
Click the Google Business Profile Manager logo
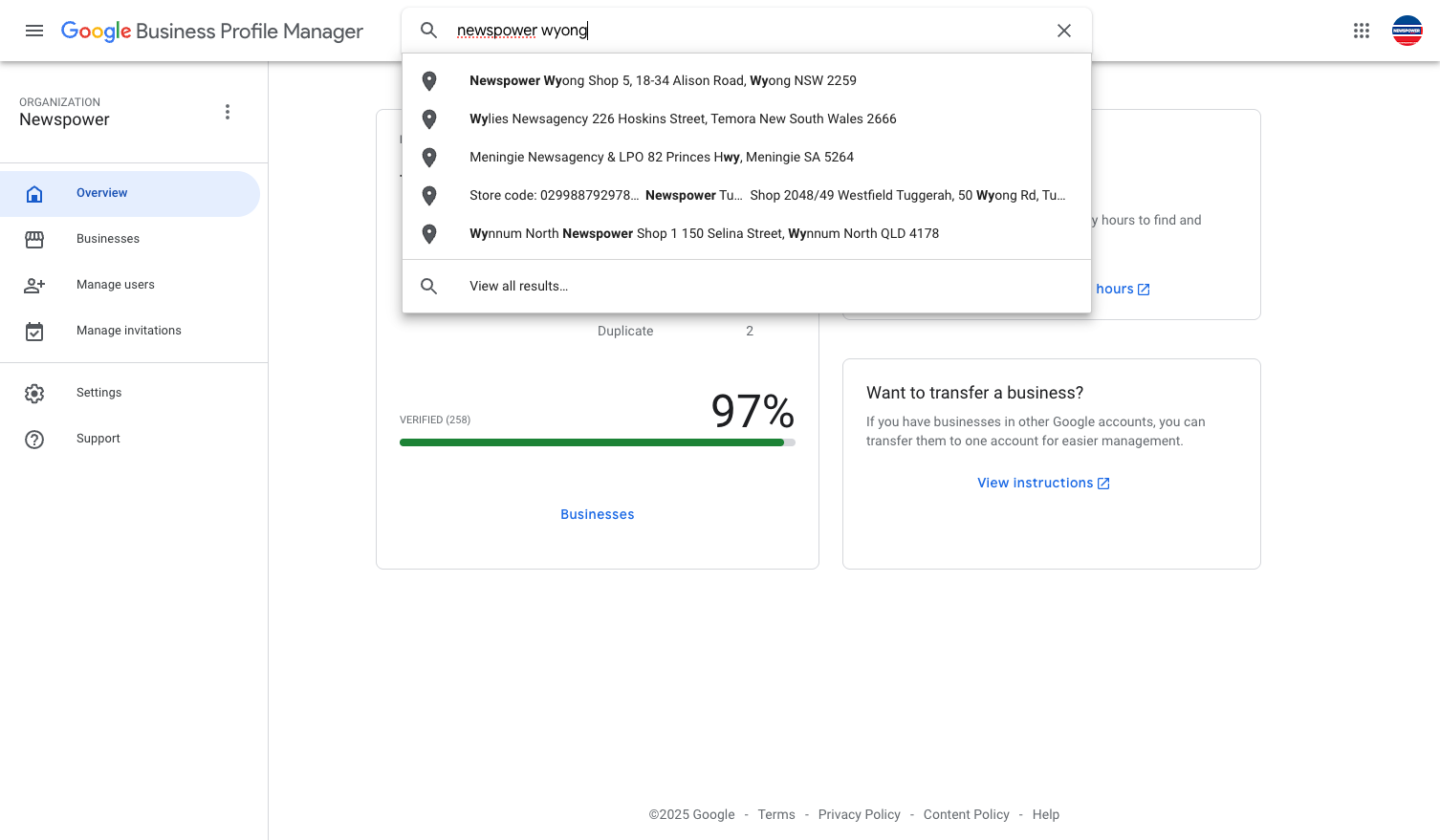(x=211, y=31)
